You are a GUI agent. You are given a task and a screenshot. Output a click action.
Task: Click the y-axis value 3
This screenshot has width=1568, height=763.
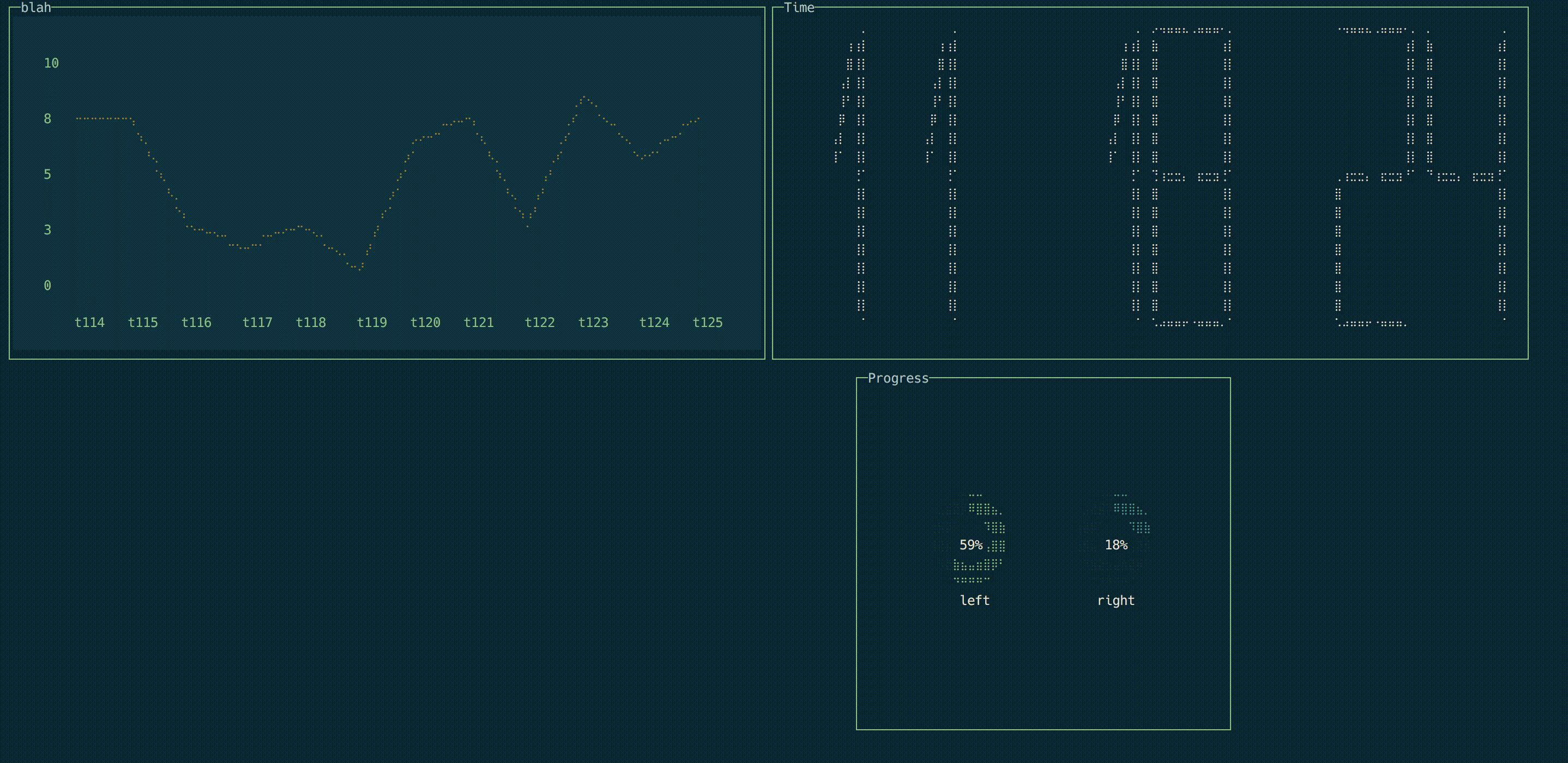[47, 230]
